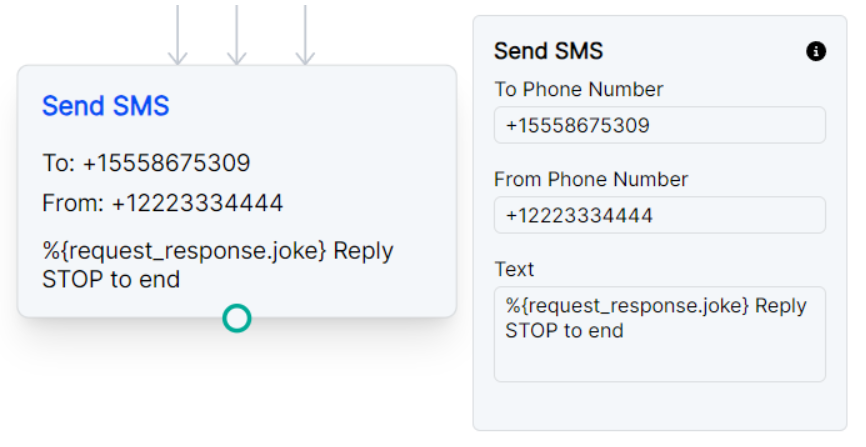
Task: Click the From Phone Number label
Action: coord(591,180)
